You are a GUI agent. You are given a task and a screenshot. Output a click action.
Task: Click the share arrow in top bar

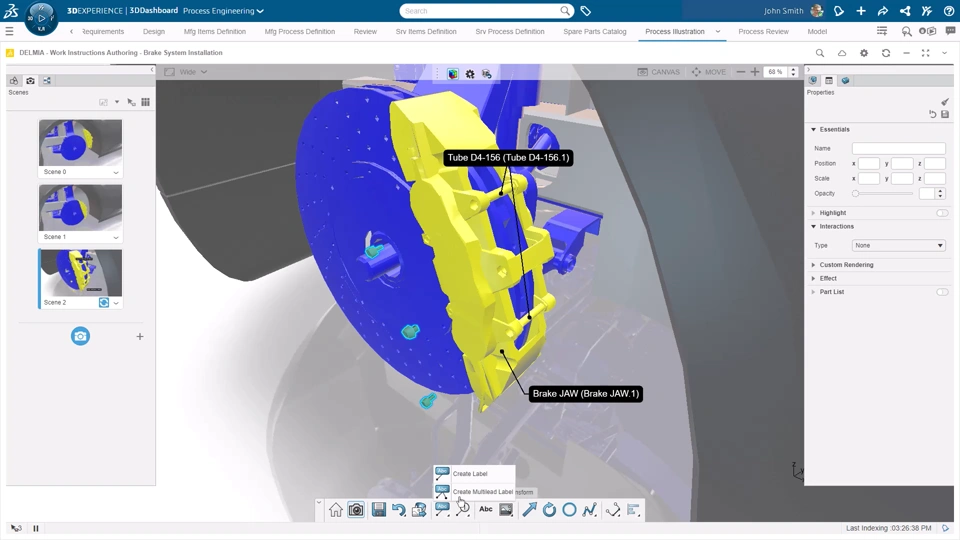click(x=883, y=10)
